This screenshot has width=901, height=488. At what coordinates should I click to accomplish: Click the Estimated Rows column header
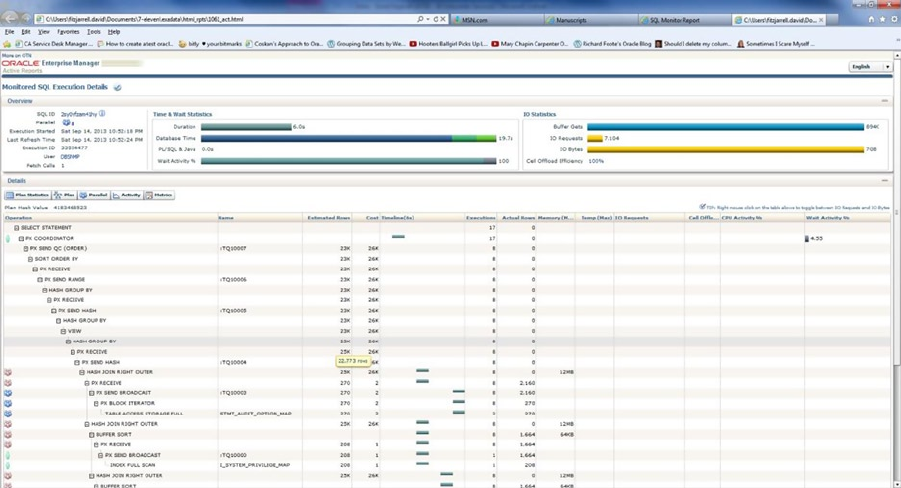click(328, 218)
